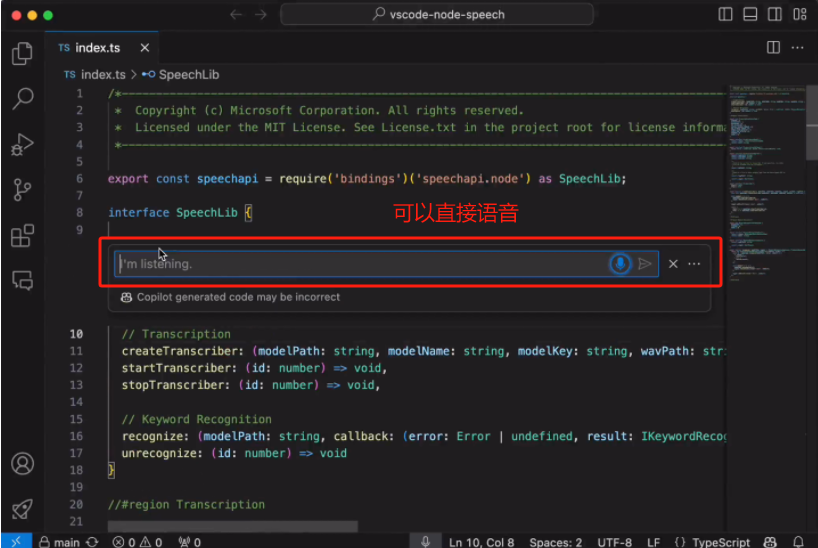Click the send arrow in inline chat
818x548 pixels.
[645, 264]
